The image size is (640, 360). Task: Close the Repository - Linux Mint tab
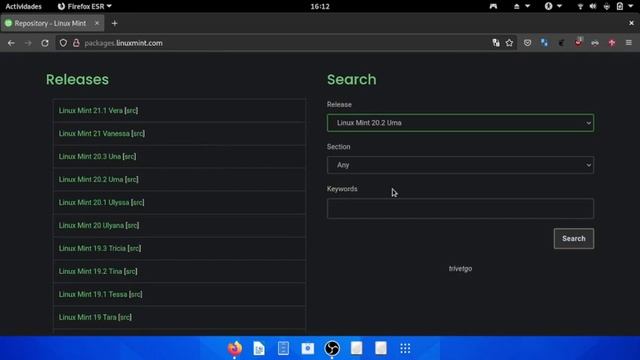[x=97, y=23]
